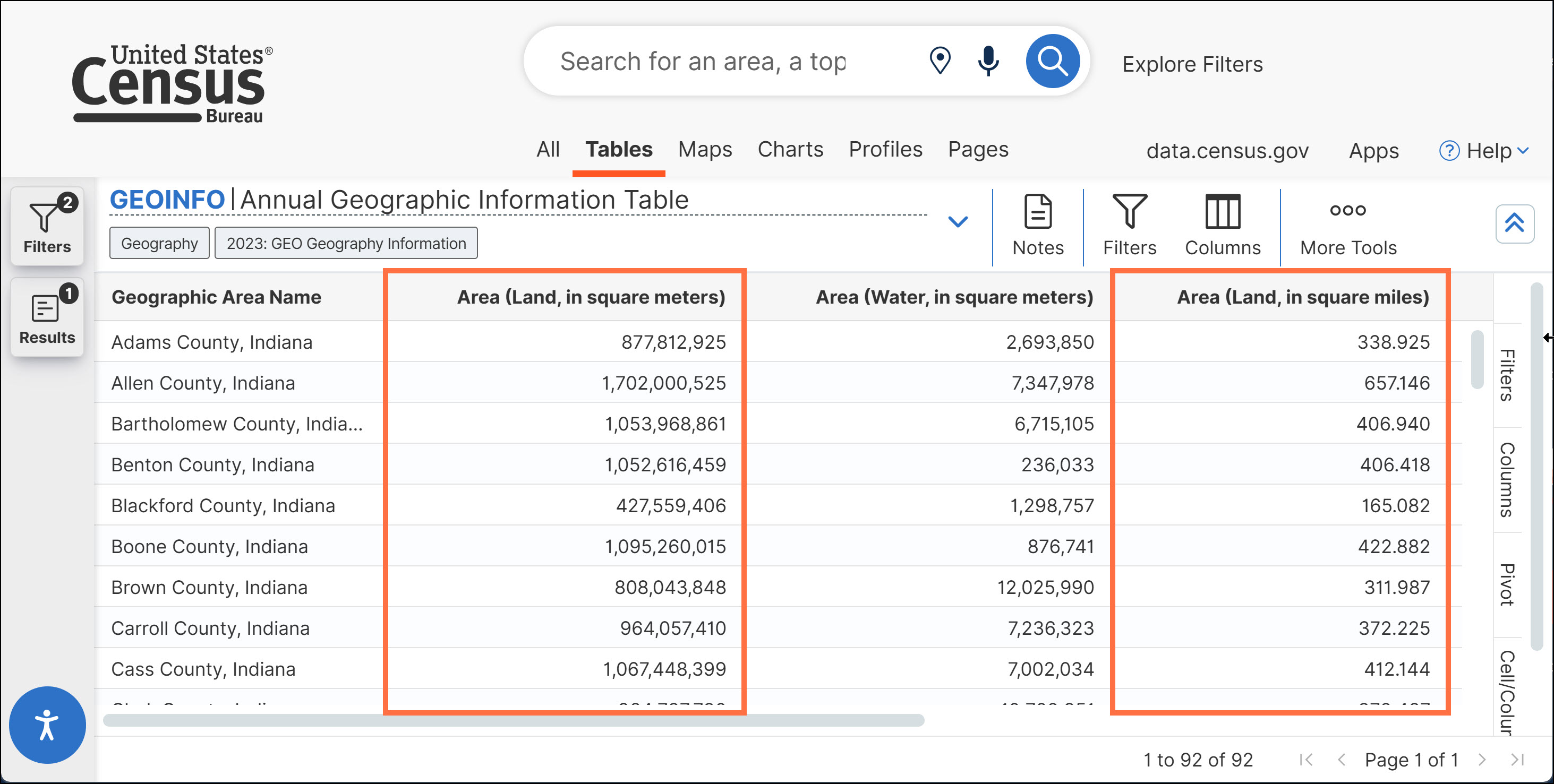Click the location pin icon in search bar
The width and height of the screenshot is (1554, 784).
pyautogui.click(x=940, y=61)
